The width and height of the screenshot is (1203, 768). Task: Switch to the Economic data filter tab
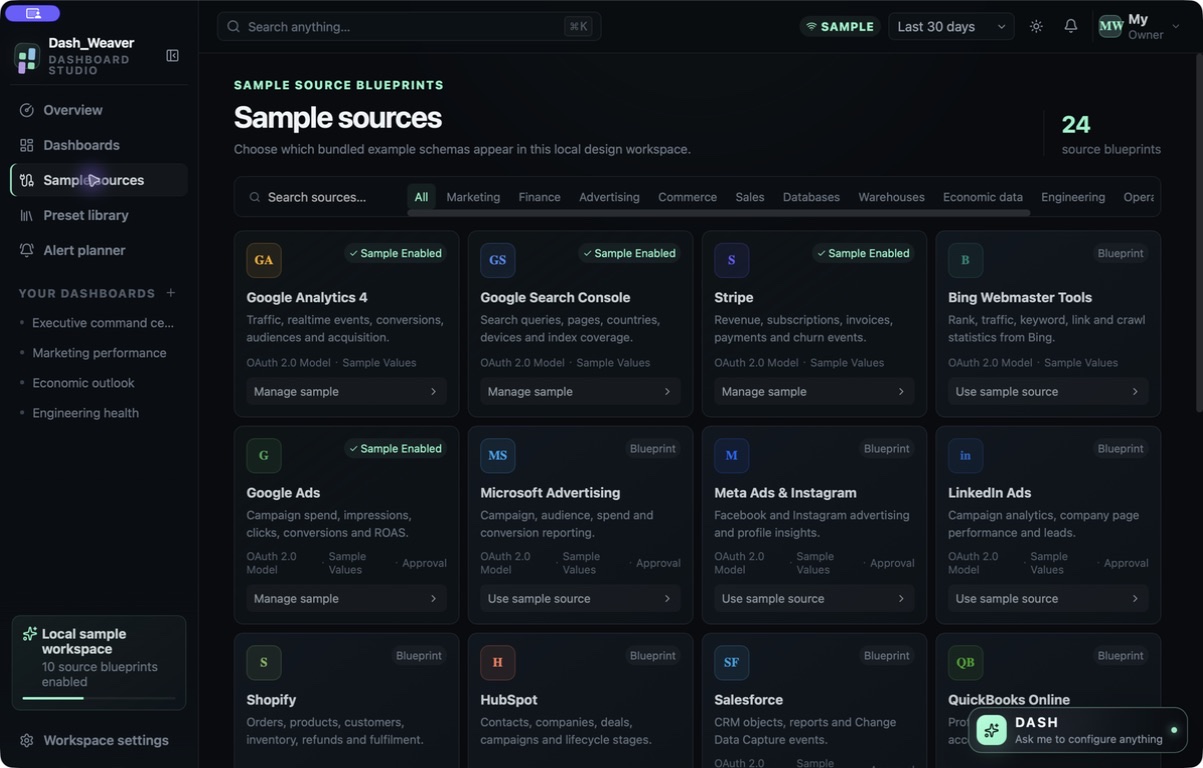click(983, 197)
